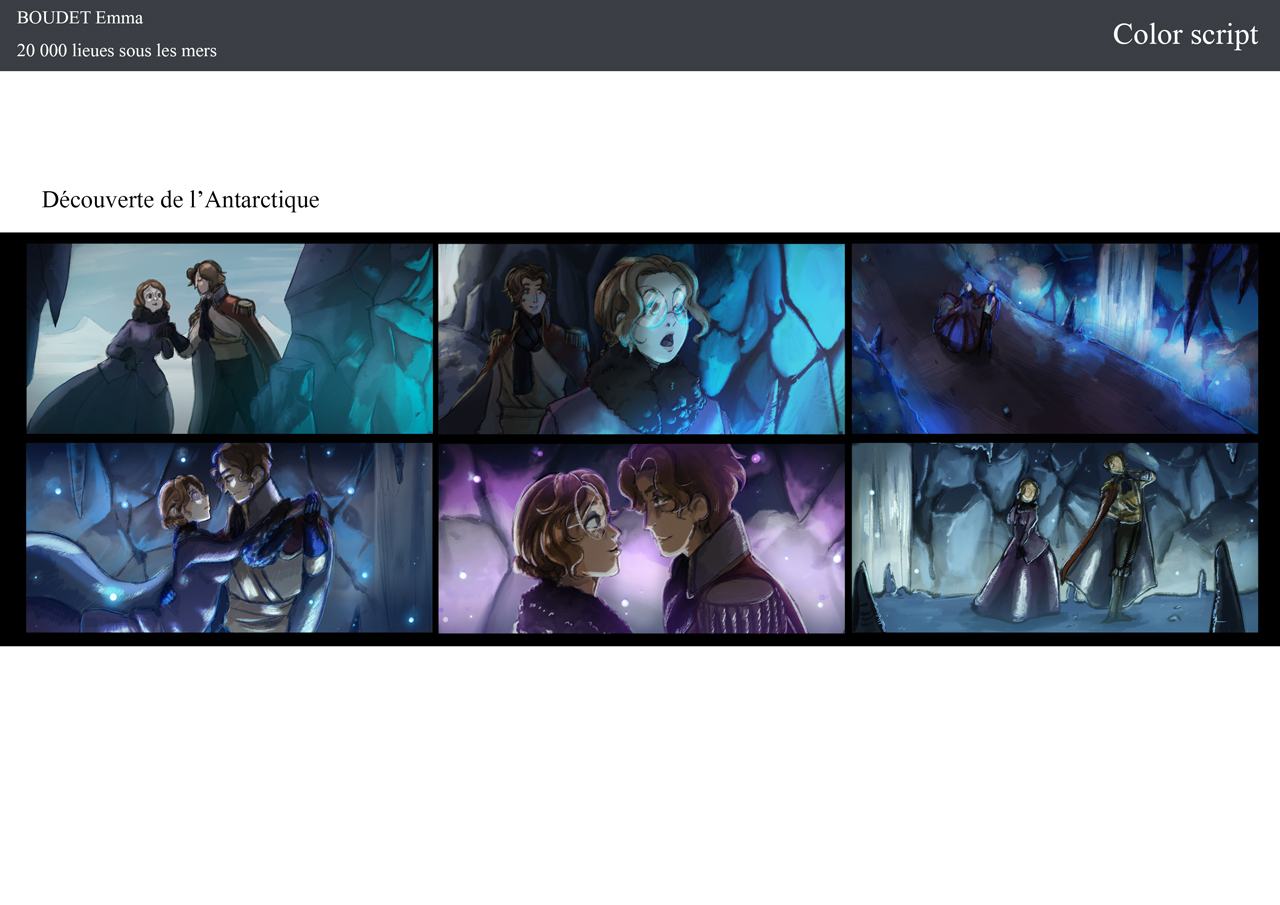Screen dimensions: 1280x905
Task: Click the 'BOUDET Emma' author name
Action: pos(80,18)
